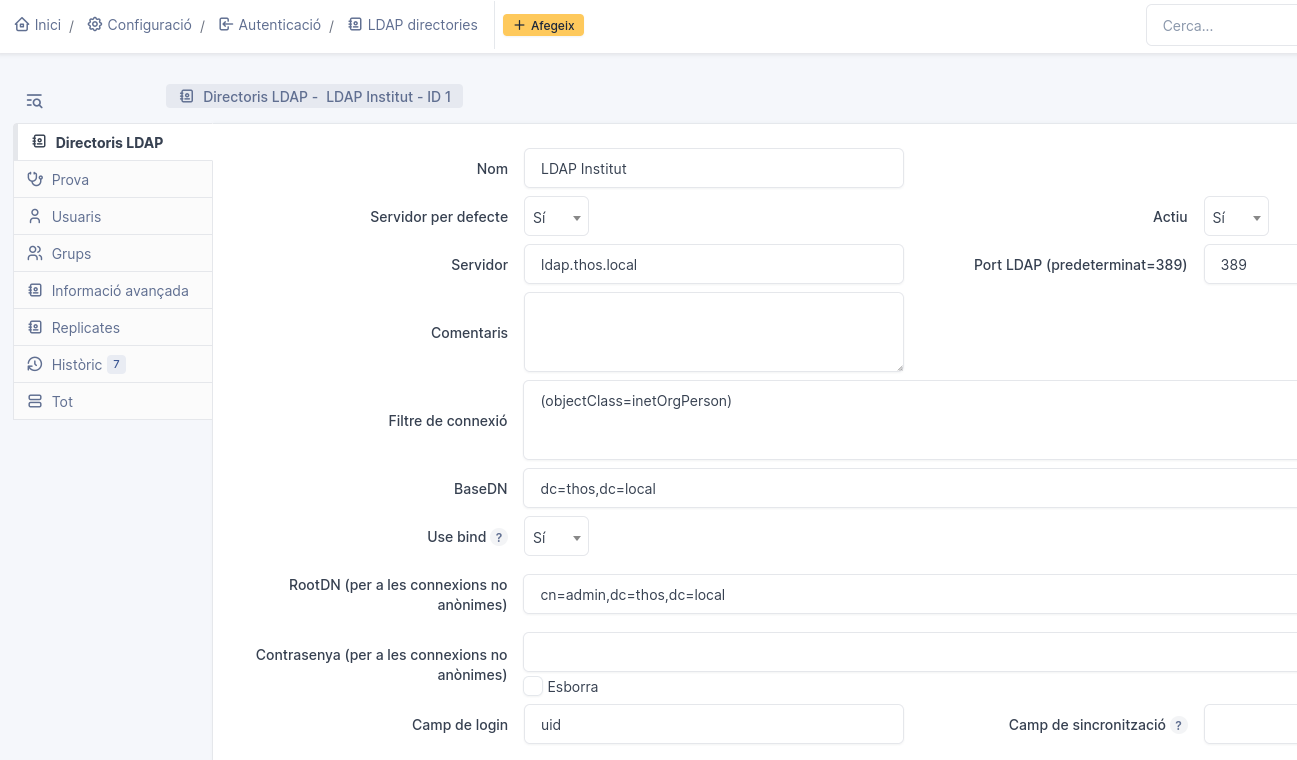The height and width of the screenshot is (760, 1297).
Task: Click the Directoris LDAP tab icon
Action: pyautogui.click(x=39, y=142)
